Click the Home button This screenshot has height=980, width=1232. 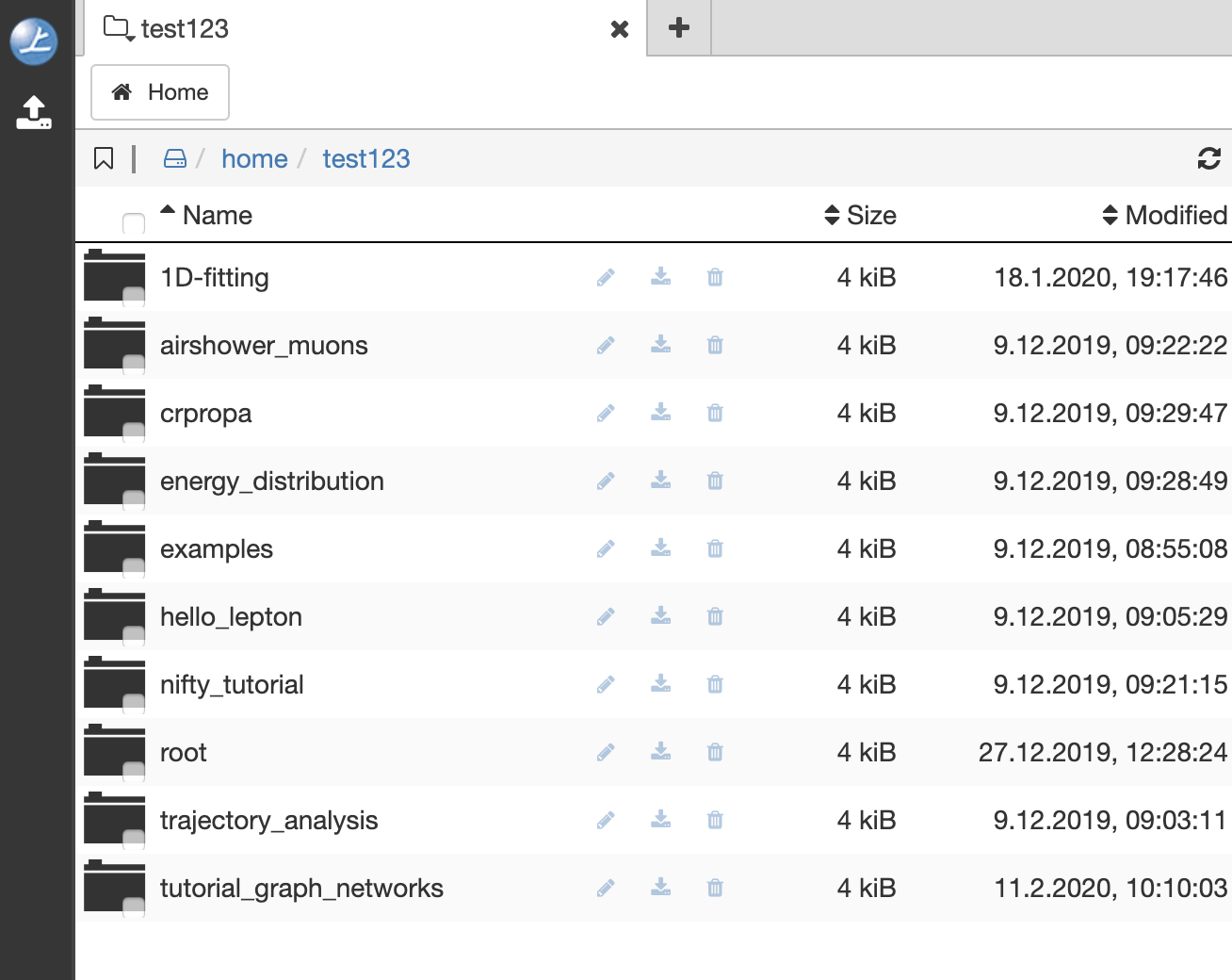[x=159, y=91]
